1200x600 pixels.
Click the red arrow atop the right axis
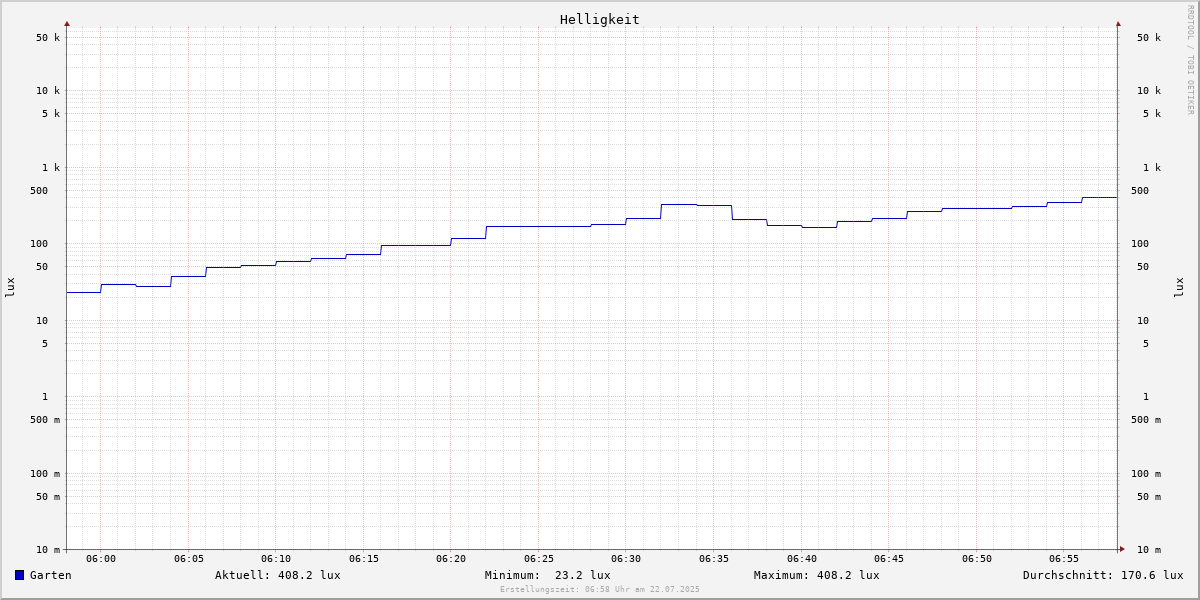click(x=1118, y=23)
